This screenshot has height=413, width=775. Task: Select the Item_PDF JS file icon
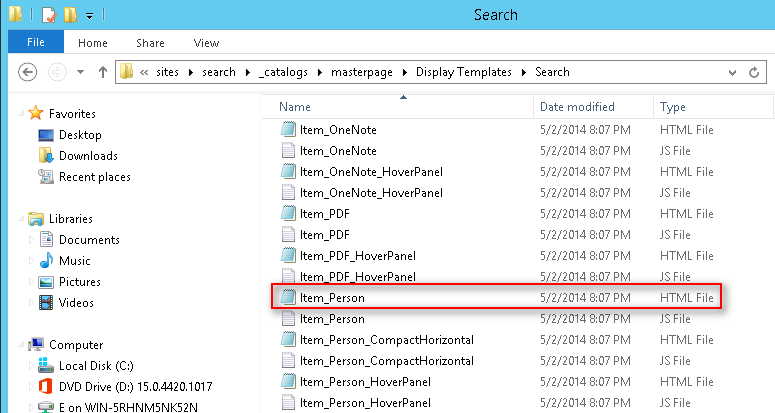click(x=288, y=235)
